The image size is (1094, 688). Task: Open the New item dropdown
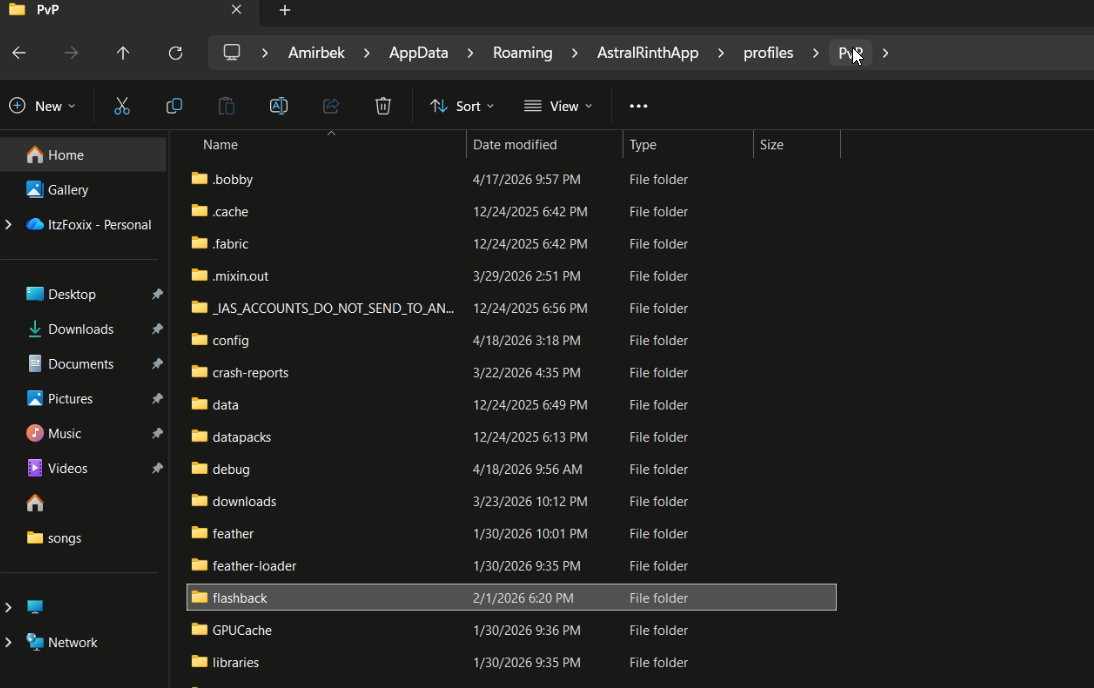point(42,106)
